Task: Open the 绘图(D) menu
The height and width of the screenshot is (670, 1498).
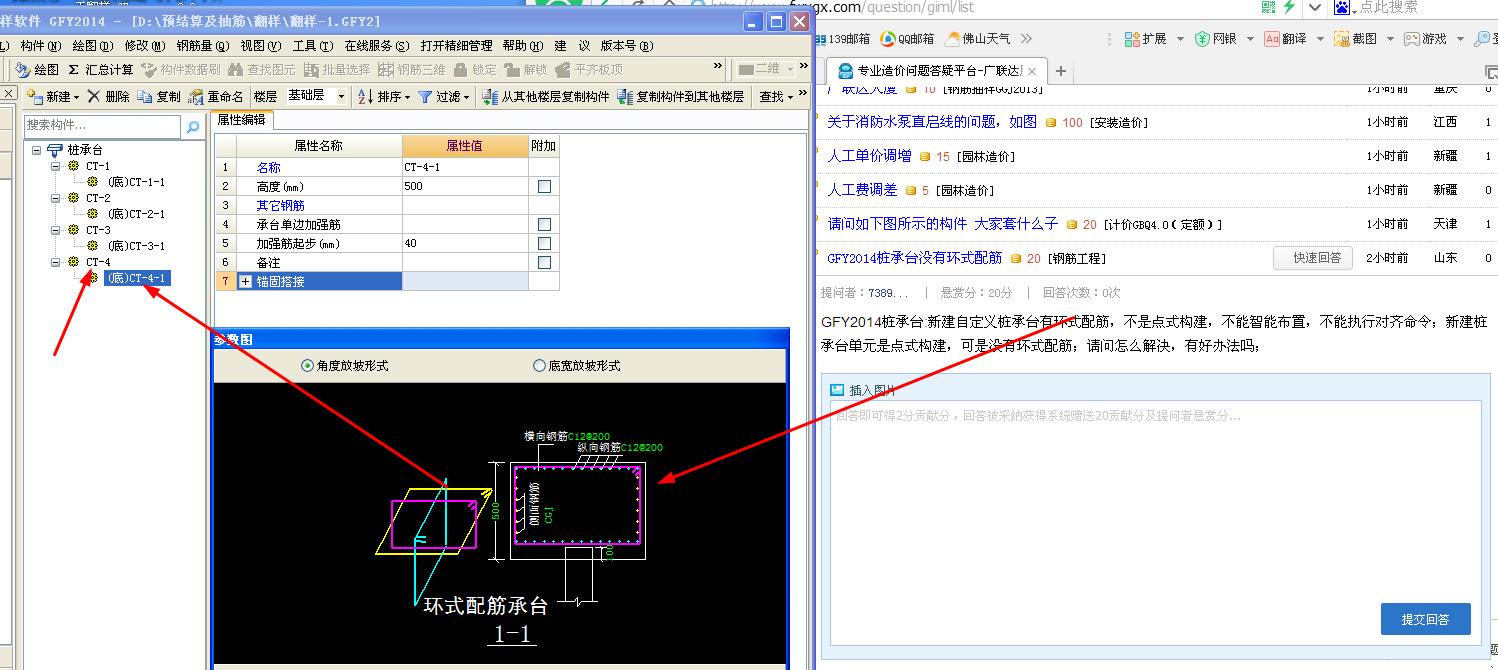Action: pyautogui.click(x=93, y=46)
